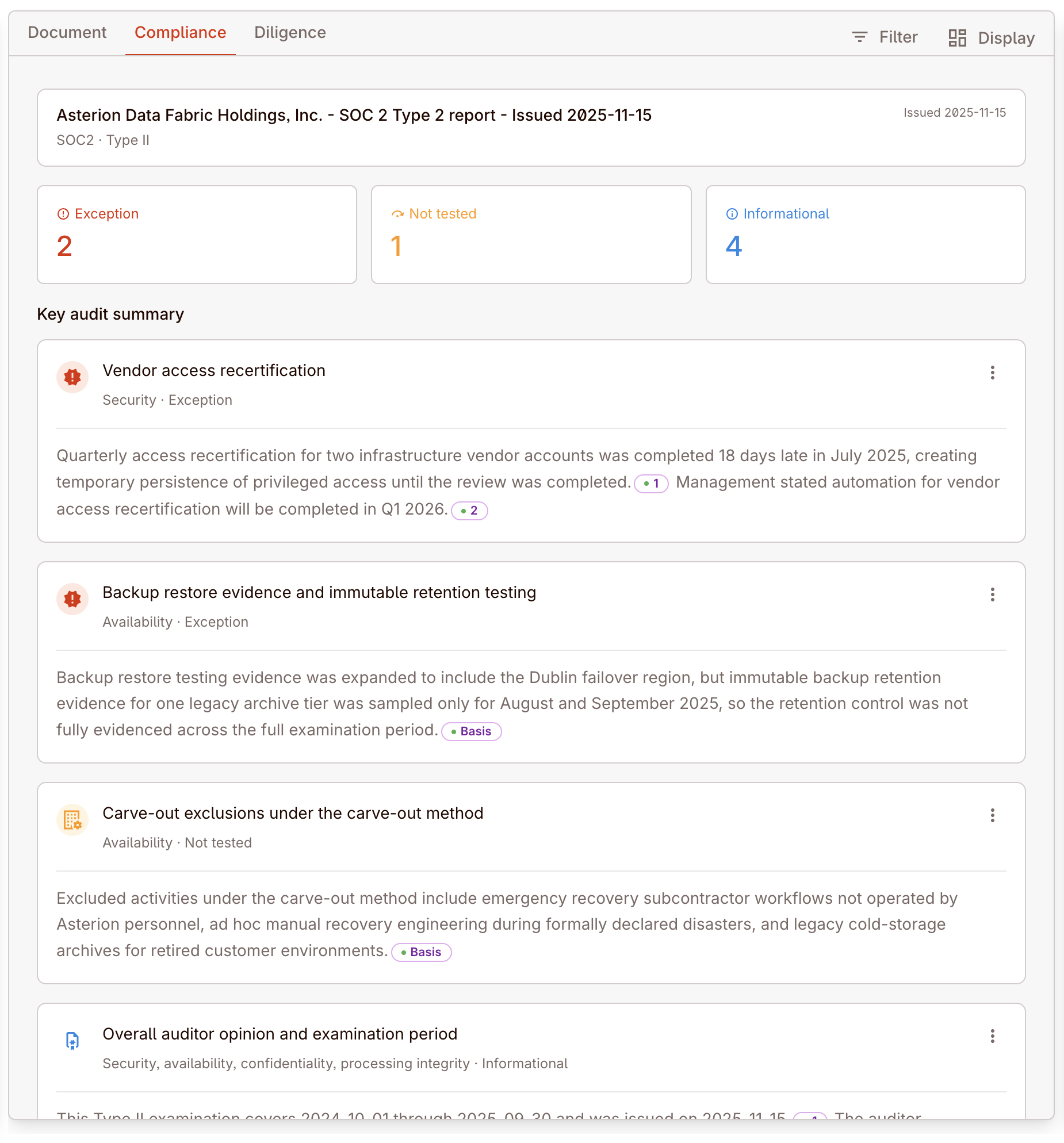
Task: Click the Vendor access recertification exception icon
Action: pos(72,377)
